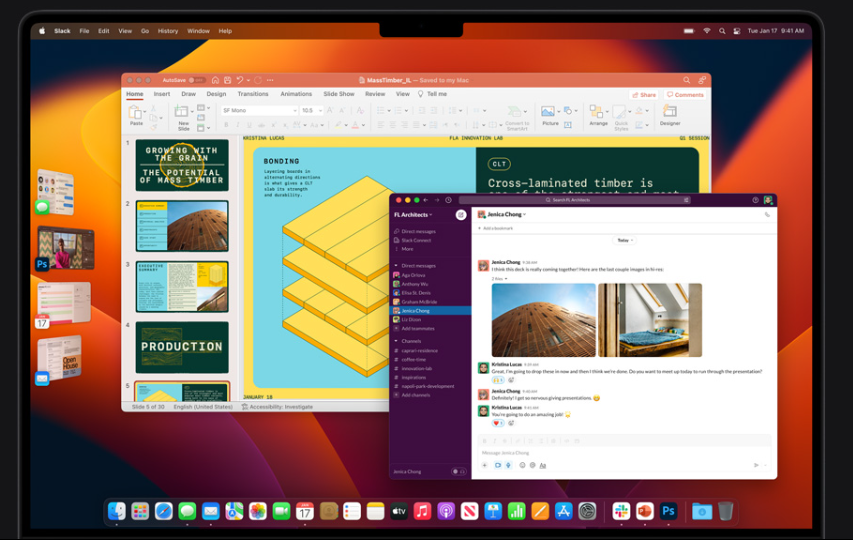Click the Slack user profile avatar
The height and width of the screenshot is (540, 853).
[768, 200]
